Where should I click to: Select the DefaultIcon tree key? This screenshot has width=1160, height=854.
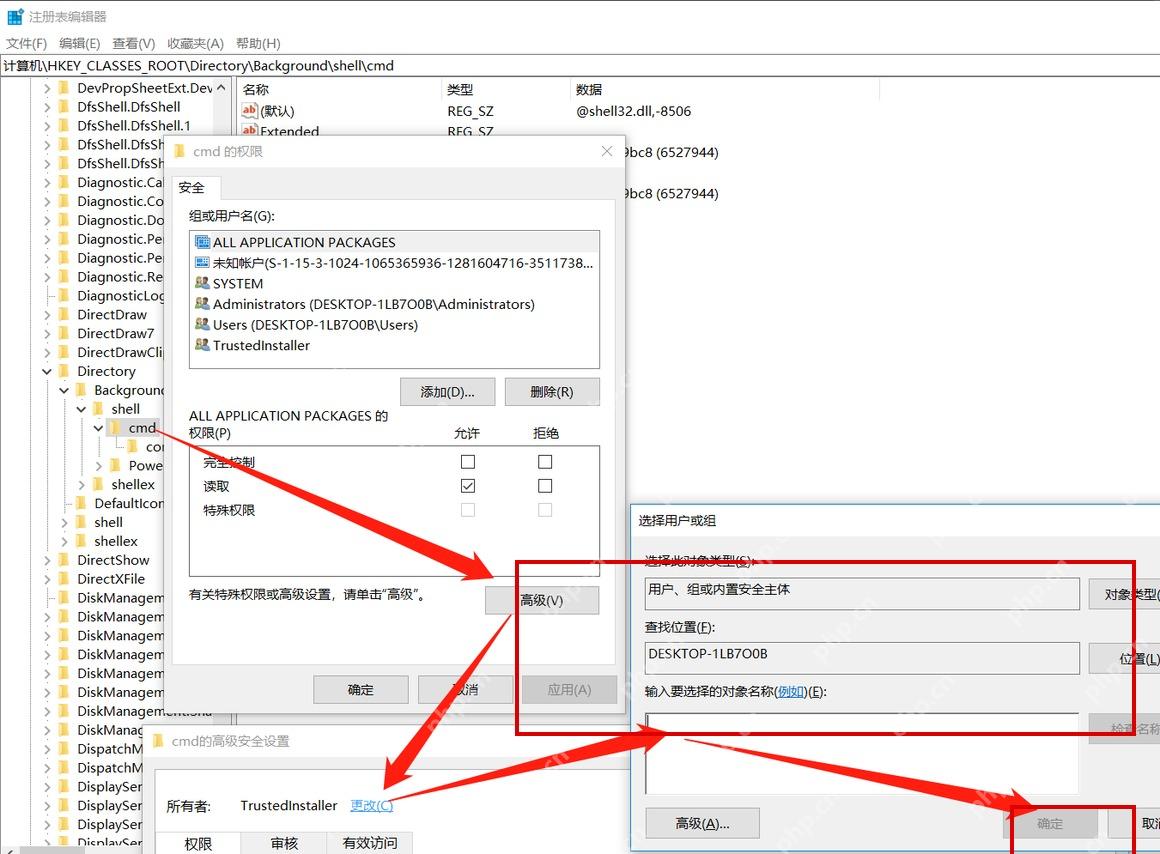coord(129,503)
